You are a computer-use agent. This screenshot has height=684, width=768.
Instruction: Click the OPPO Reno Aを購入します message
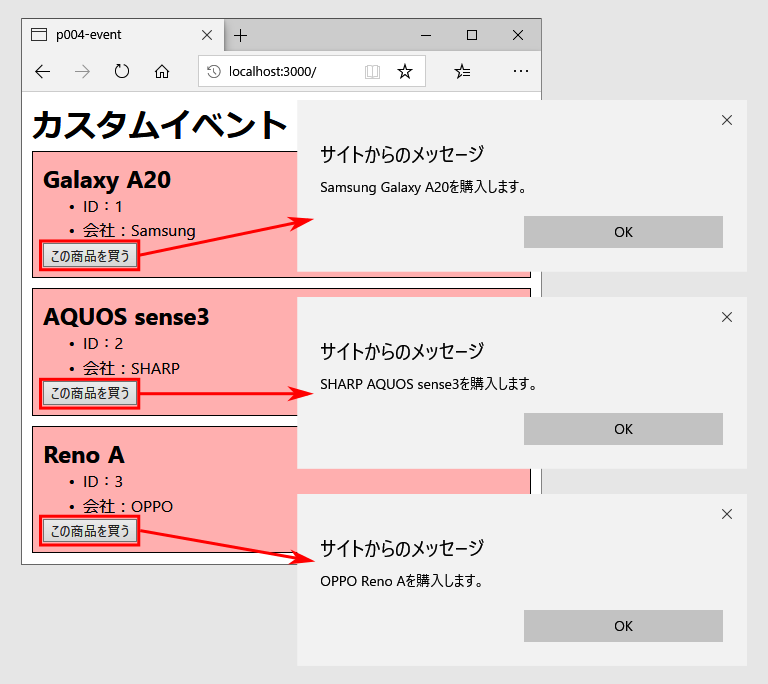[x=402, y=581]
